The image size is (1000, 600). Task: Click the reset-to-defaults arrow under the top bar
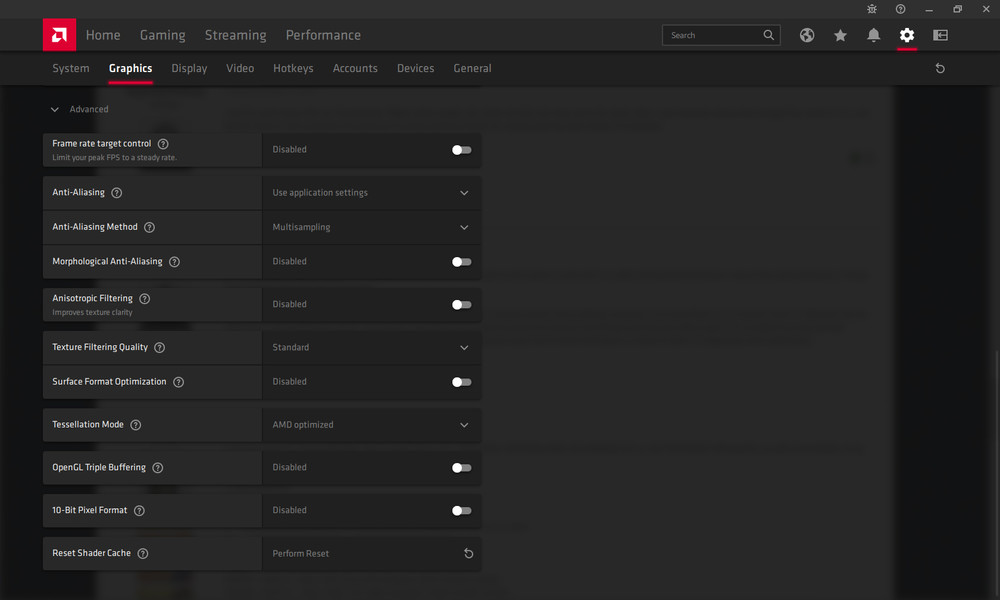[x=940, y=69]
